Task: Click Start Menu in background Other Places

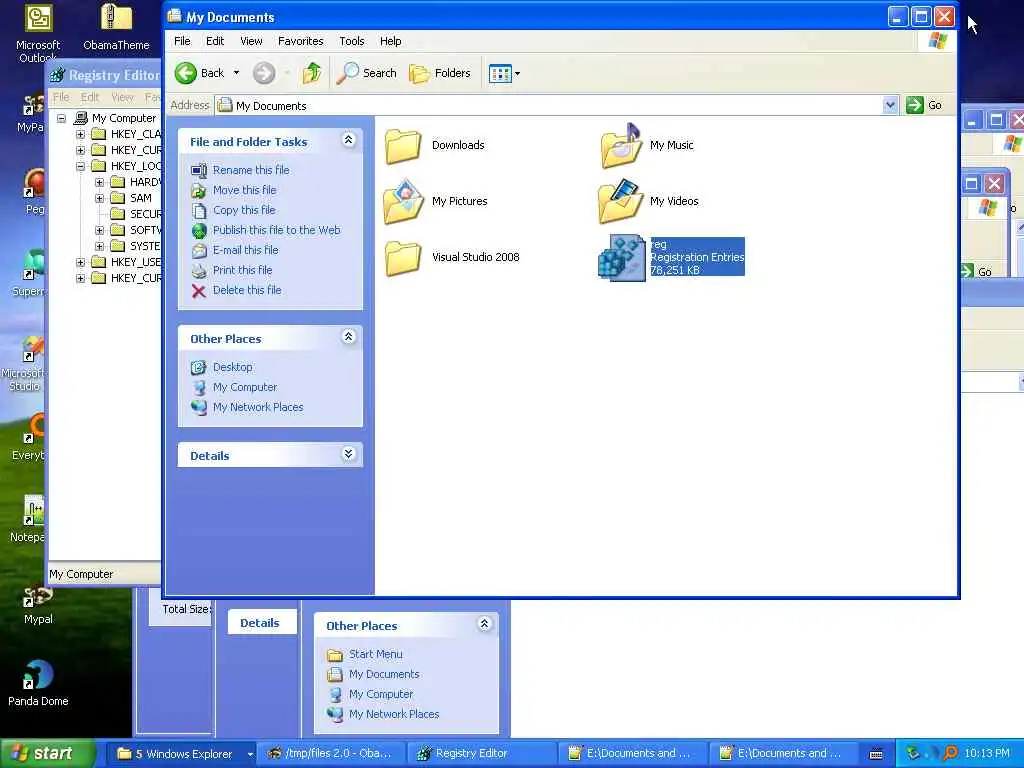Action: point(376,654)
